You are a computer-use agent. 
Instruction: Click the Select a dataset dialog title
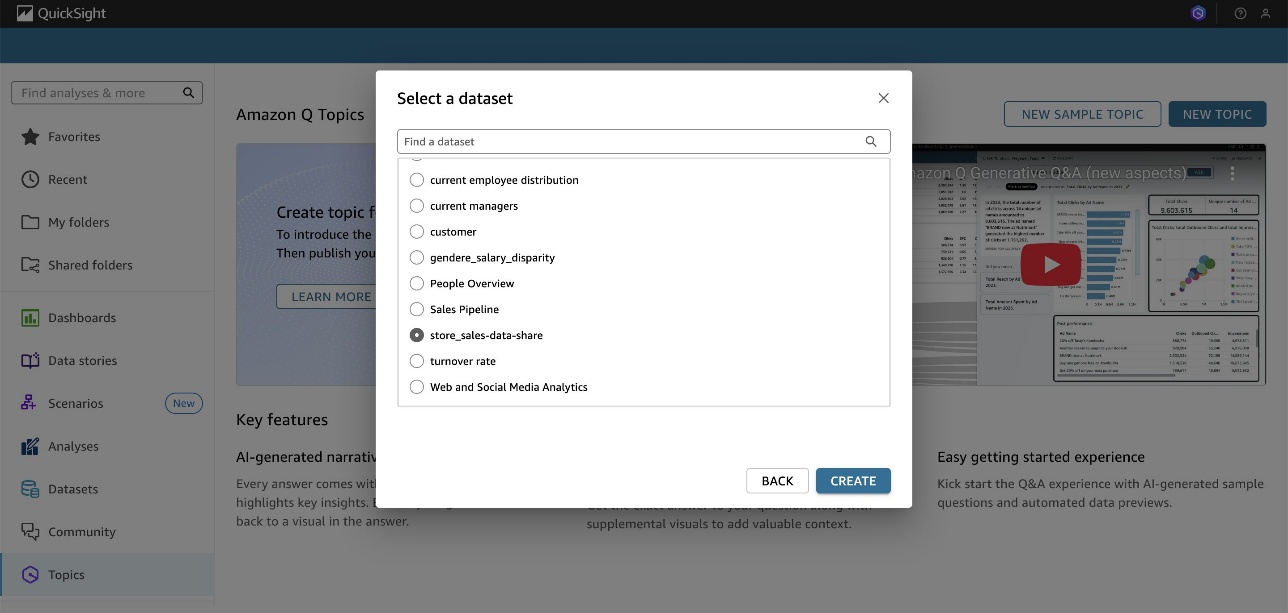click(455, 98)
